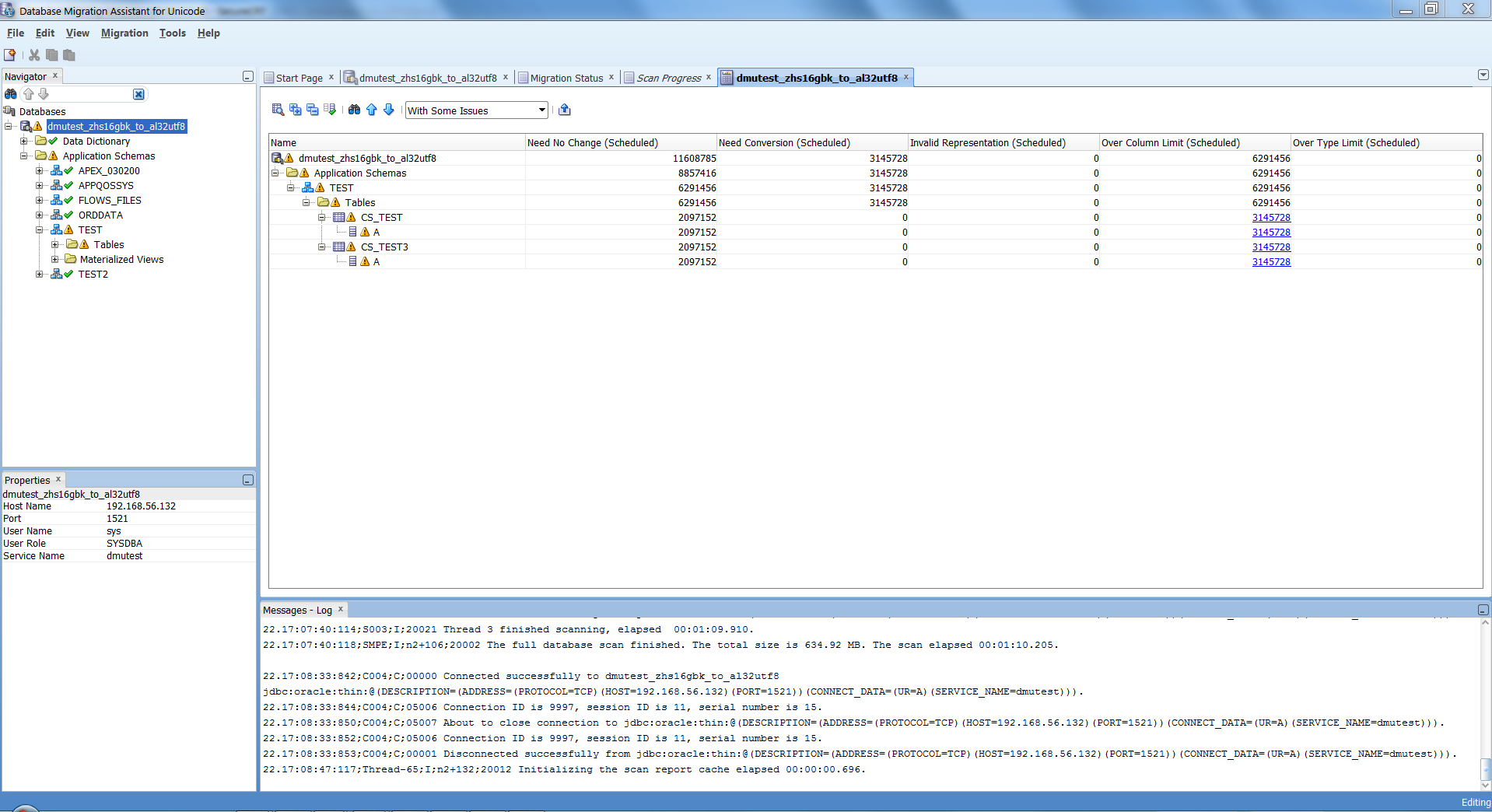The image size is (1492, 812).
Task: Close the Navigator panel tab
Action: coord(55,75)
